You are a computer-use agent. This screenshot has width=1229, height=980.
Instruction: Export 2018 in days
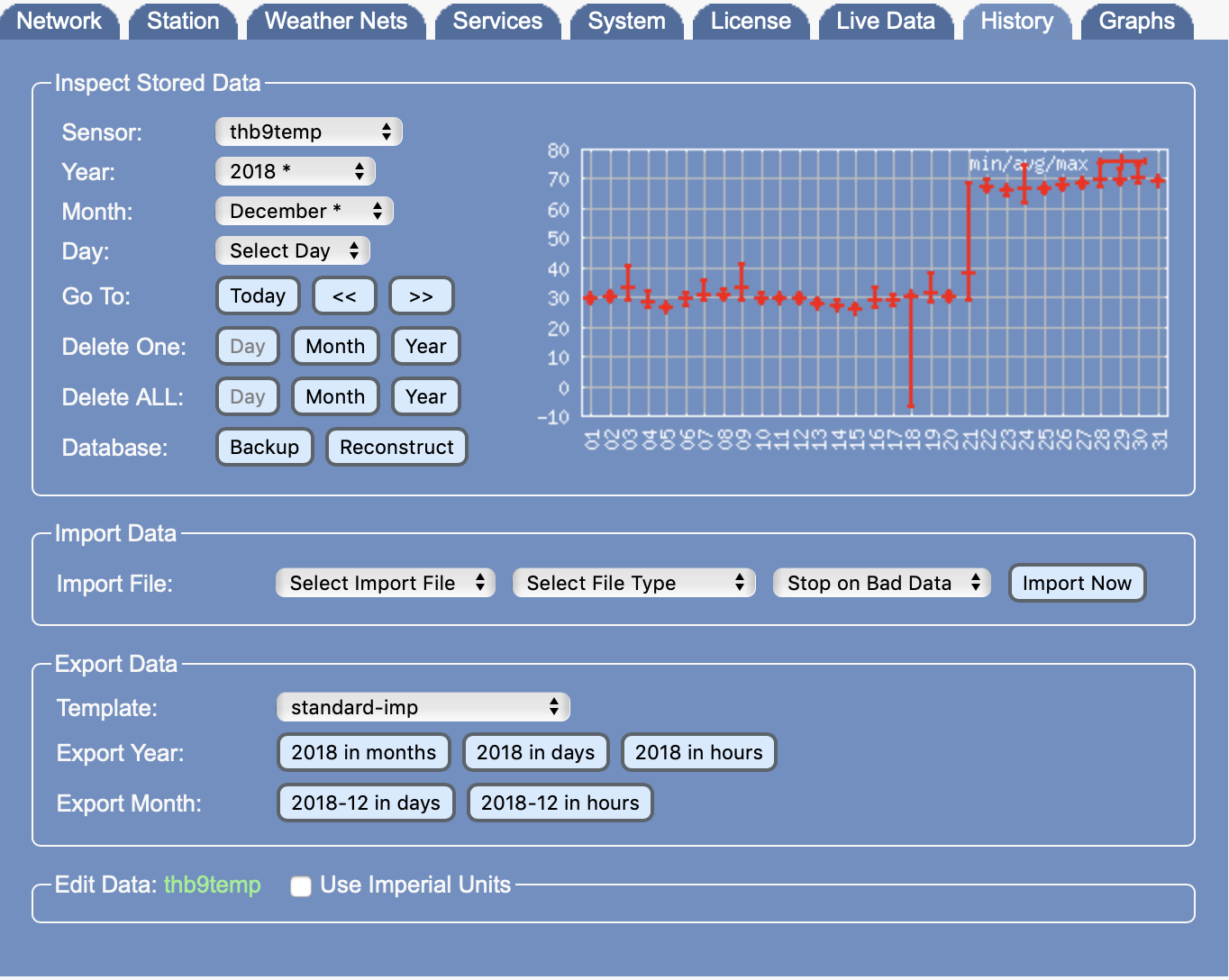(536, 752)
